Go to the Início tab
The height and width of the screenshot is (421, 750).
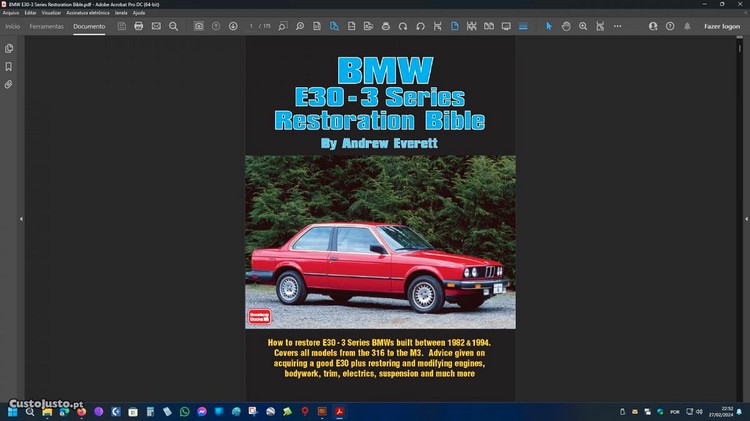click(x=13, y=26)
